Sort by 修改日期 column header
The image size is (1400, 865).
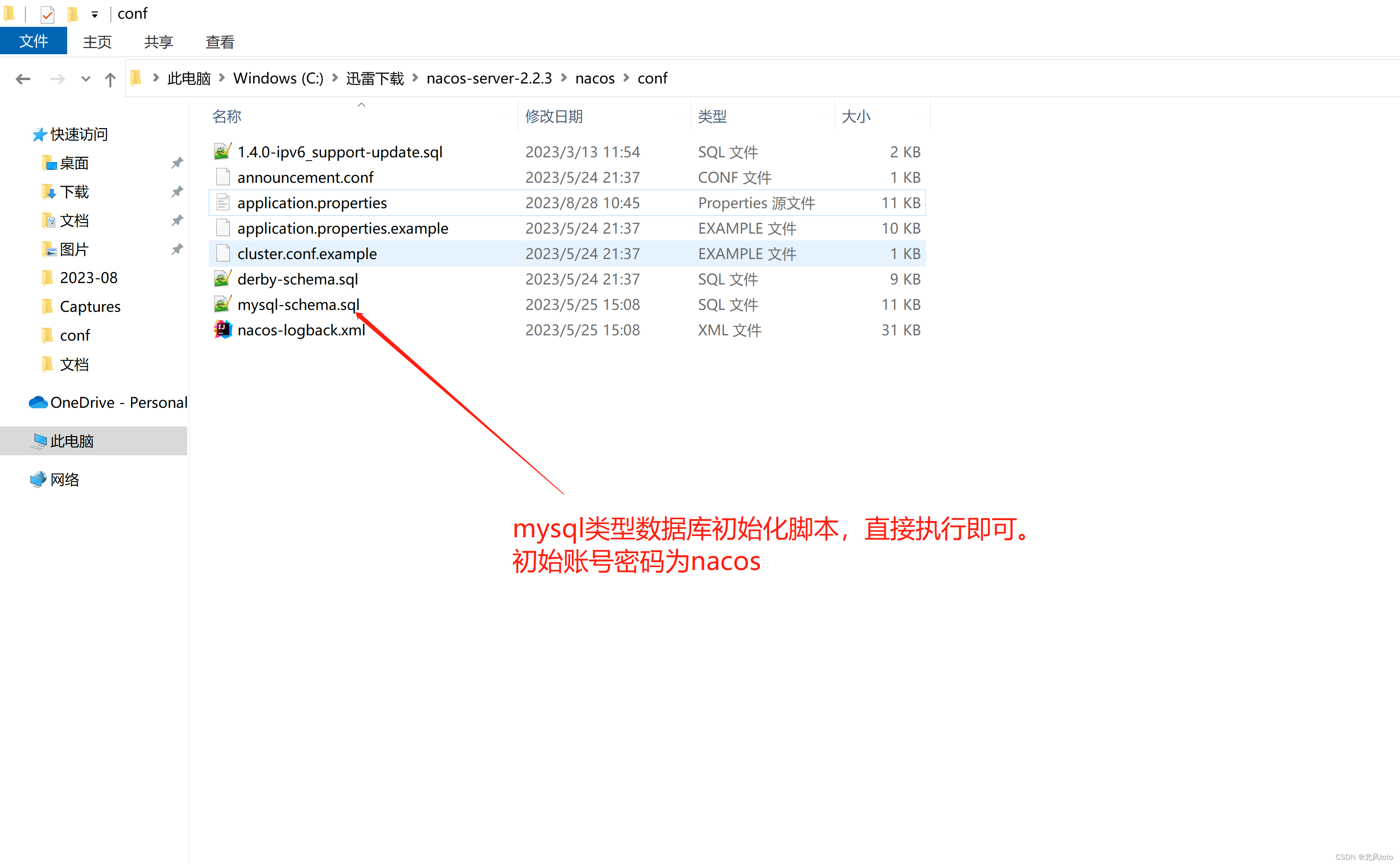coord(554,117)
